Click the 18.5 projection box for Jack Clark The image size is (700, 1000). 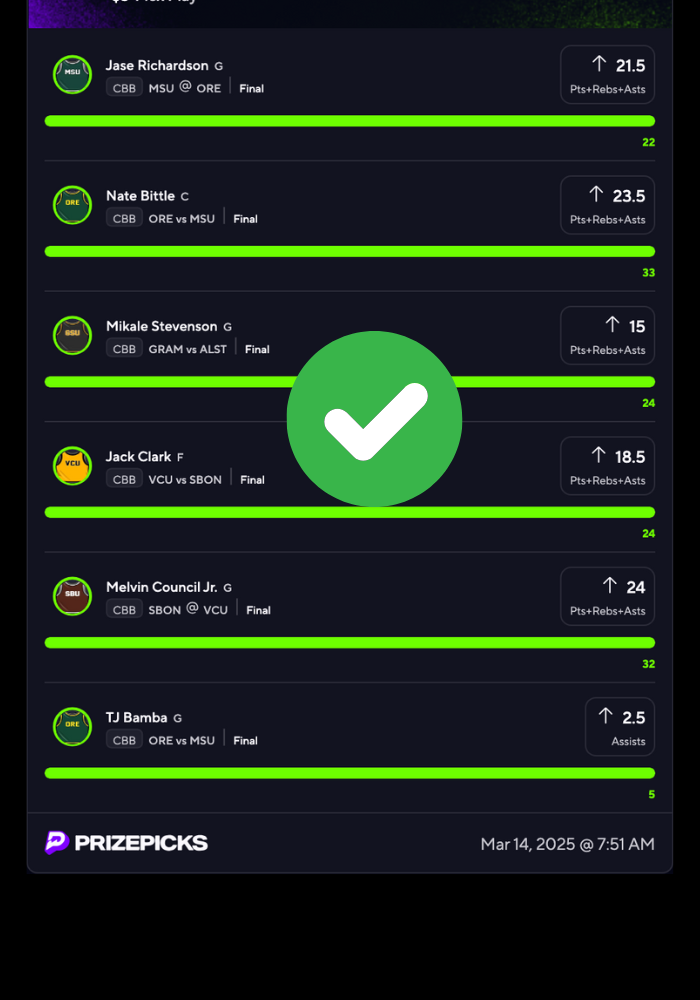click(607, 466)
